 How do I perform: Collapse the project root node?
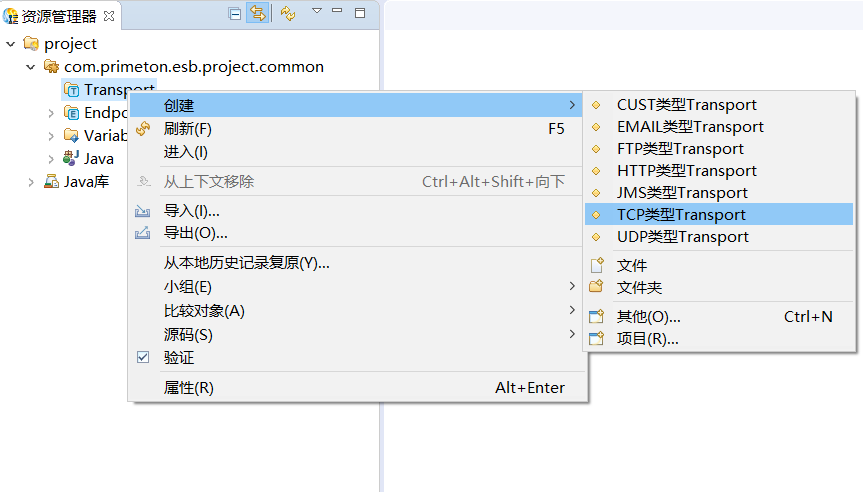coord(11,44)
